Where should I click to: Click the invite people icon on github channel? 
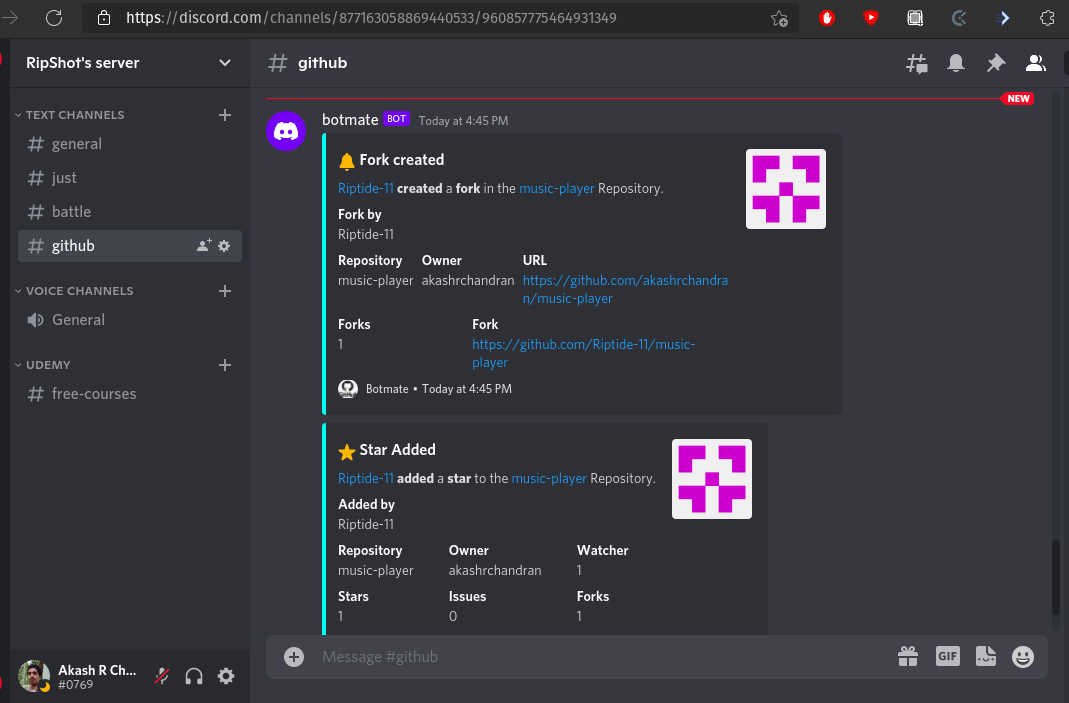pos(203,245)
